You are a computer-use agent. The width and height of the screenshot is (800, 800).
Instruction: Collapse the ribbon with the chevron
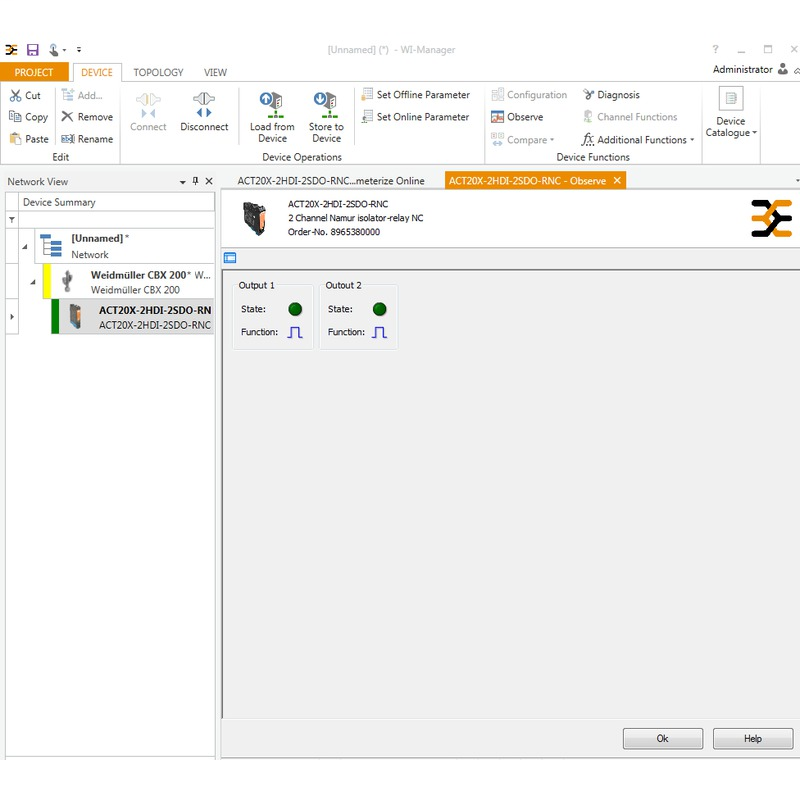pos(796,70)
